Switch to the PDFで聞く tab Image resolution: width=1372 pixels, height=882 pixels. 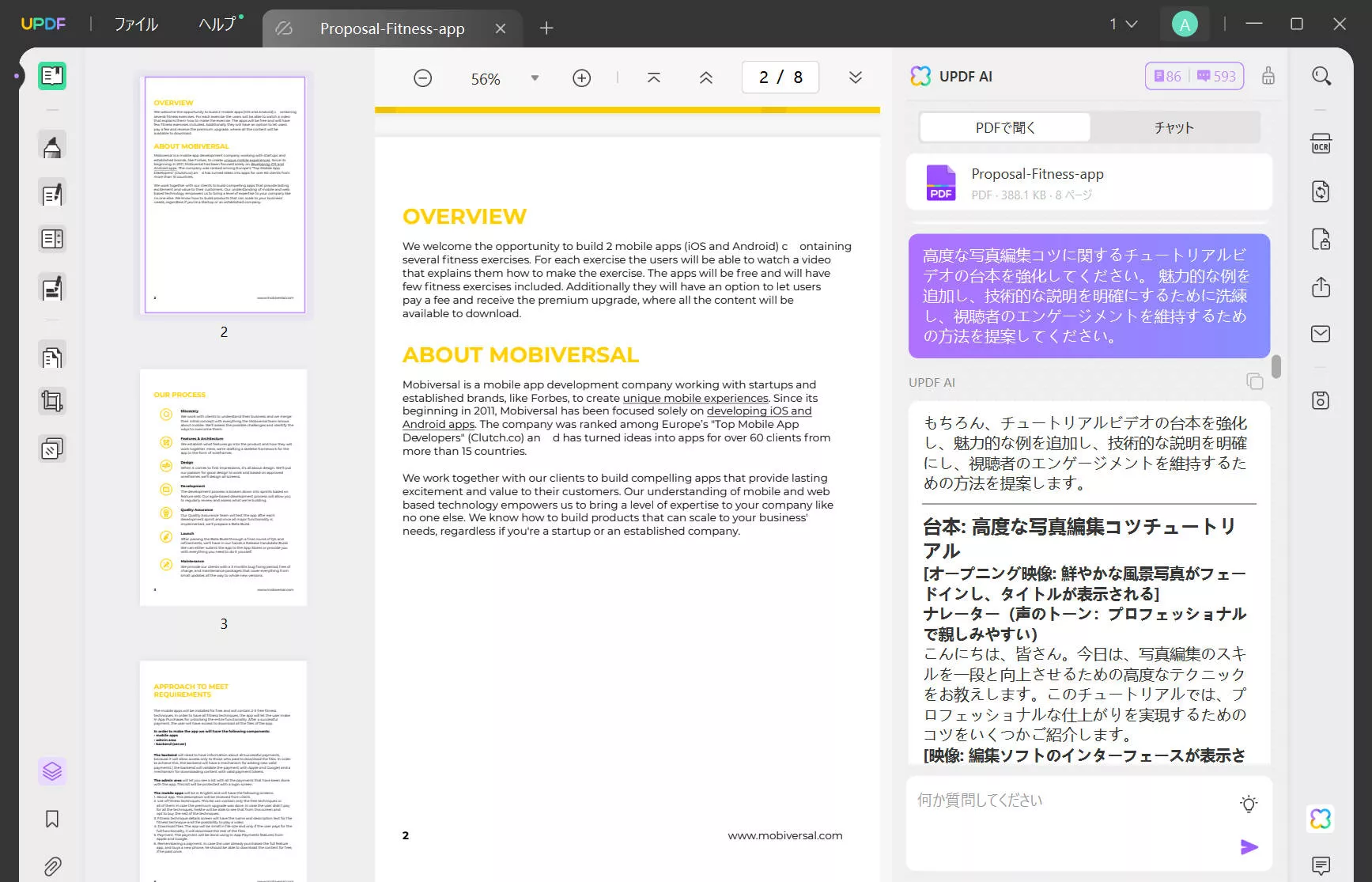[1005, 127]
